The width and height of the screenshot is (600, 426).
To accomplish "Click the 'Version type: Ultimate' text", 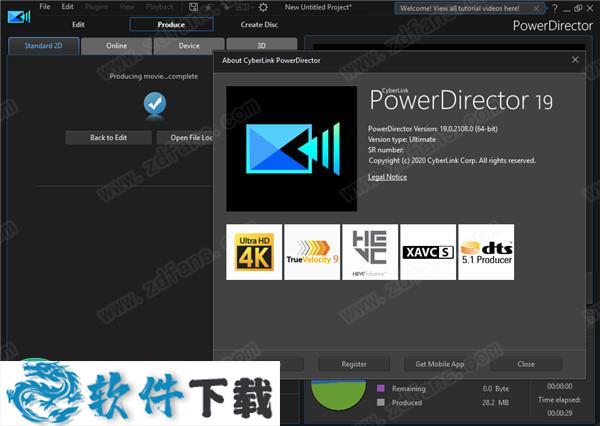I will (402, 139).
